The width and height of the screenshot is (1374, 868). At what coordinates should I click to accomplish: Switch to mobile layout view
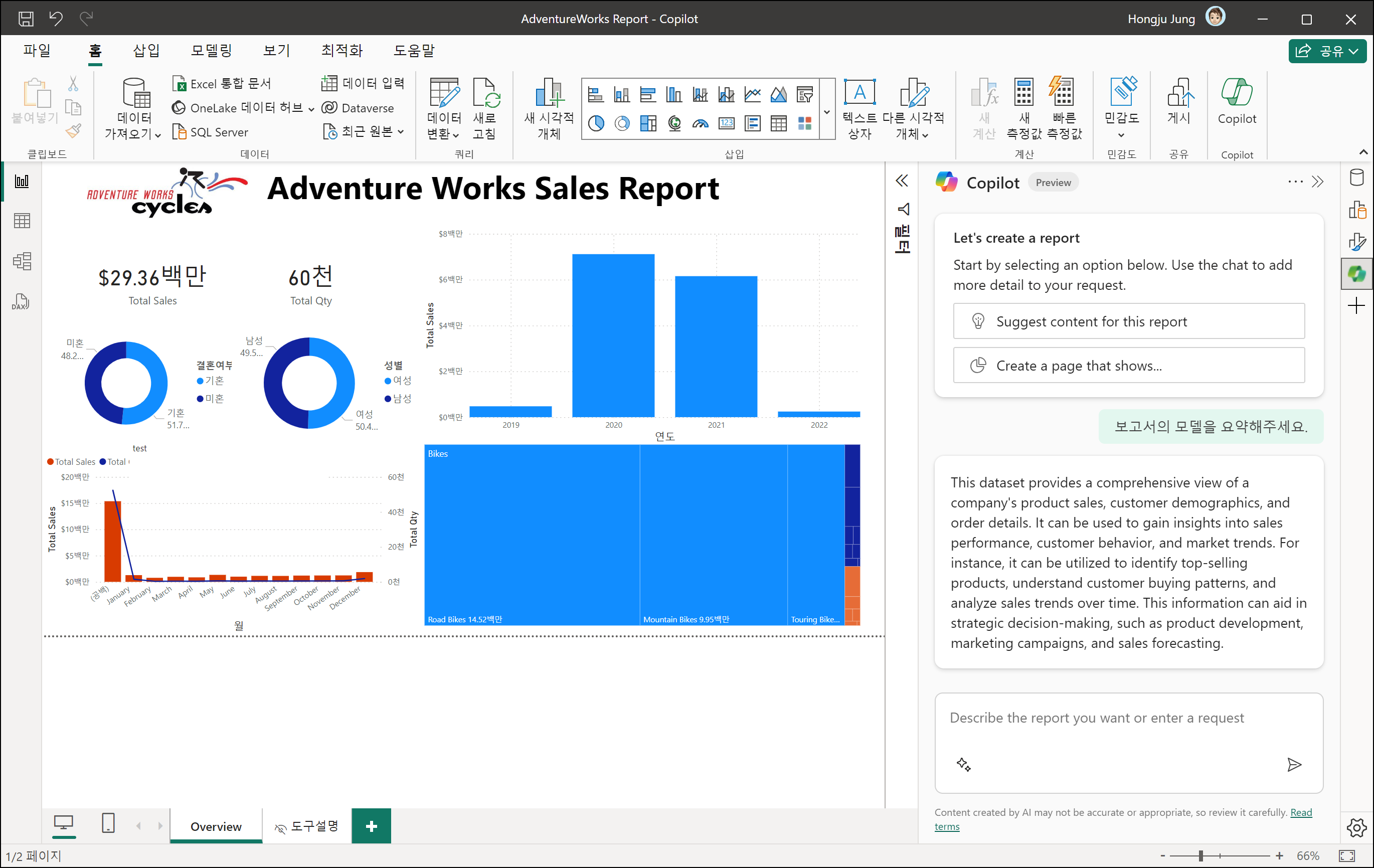108,823
